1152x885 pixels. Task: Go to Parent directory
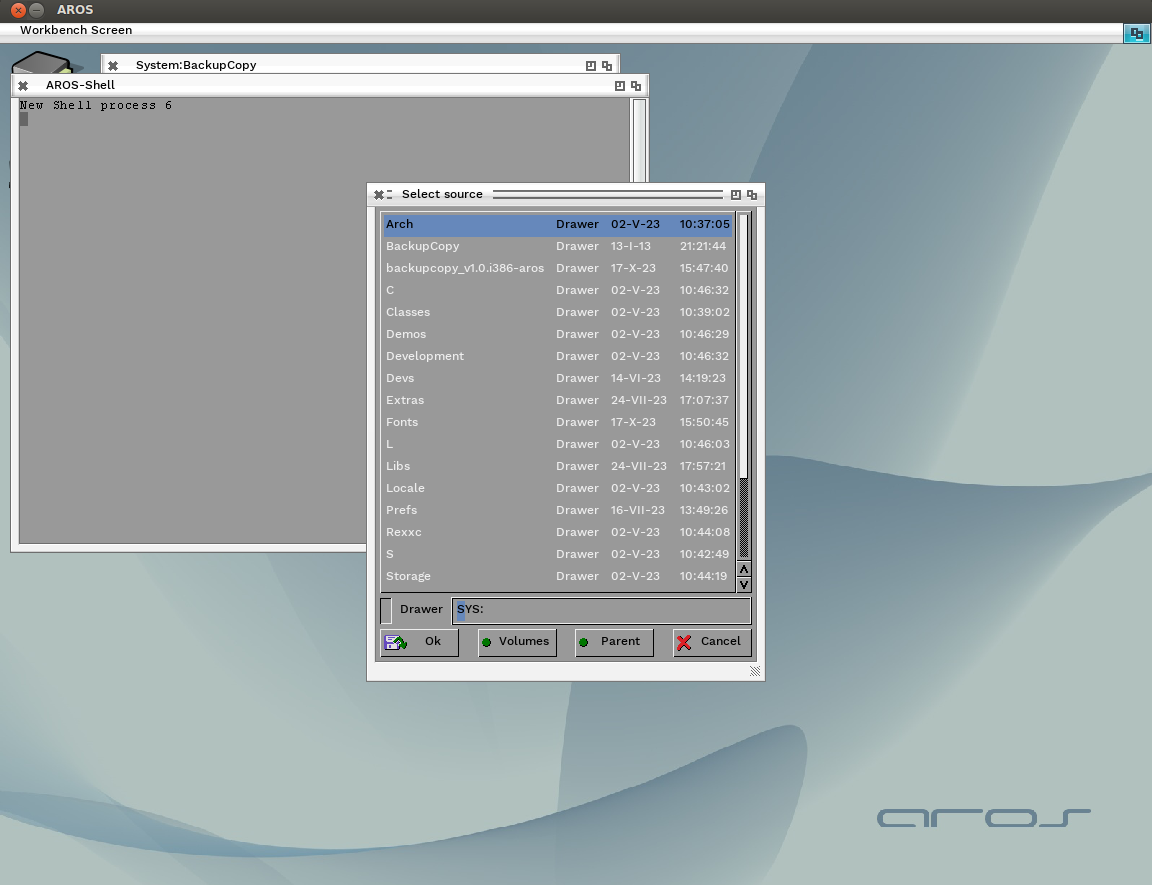pyautogui.click(x=614, y=642)
